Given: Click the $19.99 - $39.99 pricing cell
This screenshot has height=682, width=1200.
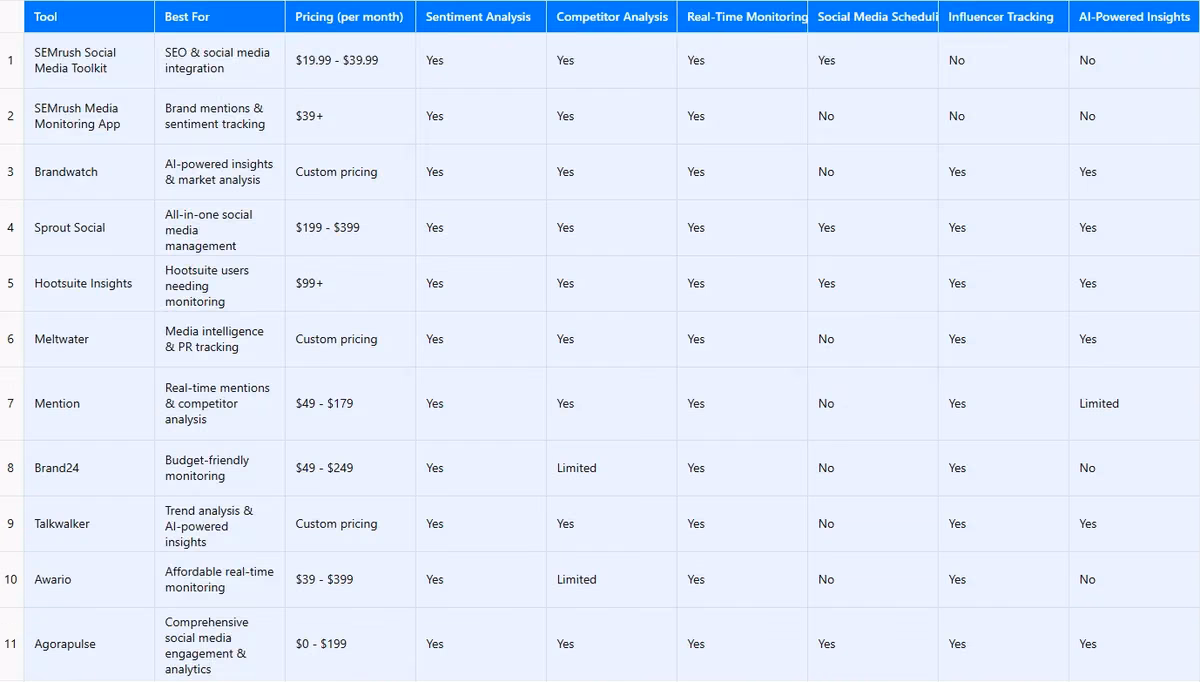Looking at the screenshot, I should [350, 60].
